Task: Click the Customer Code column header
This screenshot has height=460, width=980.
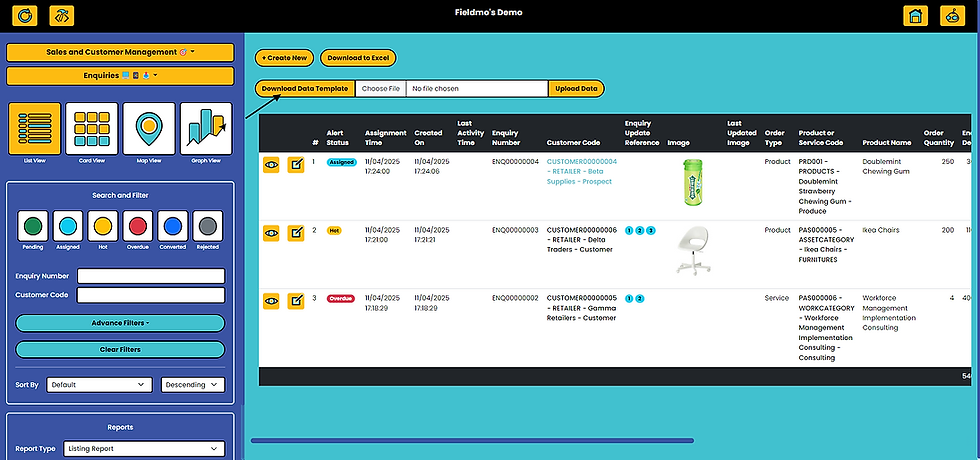Action: [573, 142]
